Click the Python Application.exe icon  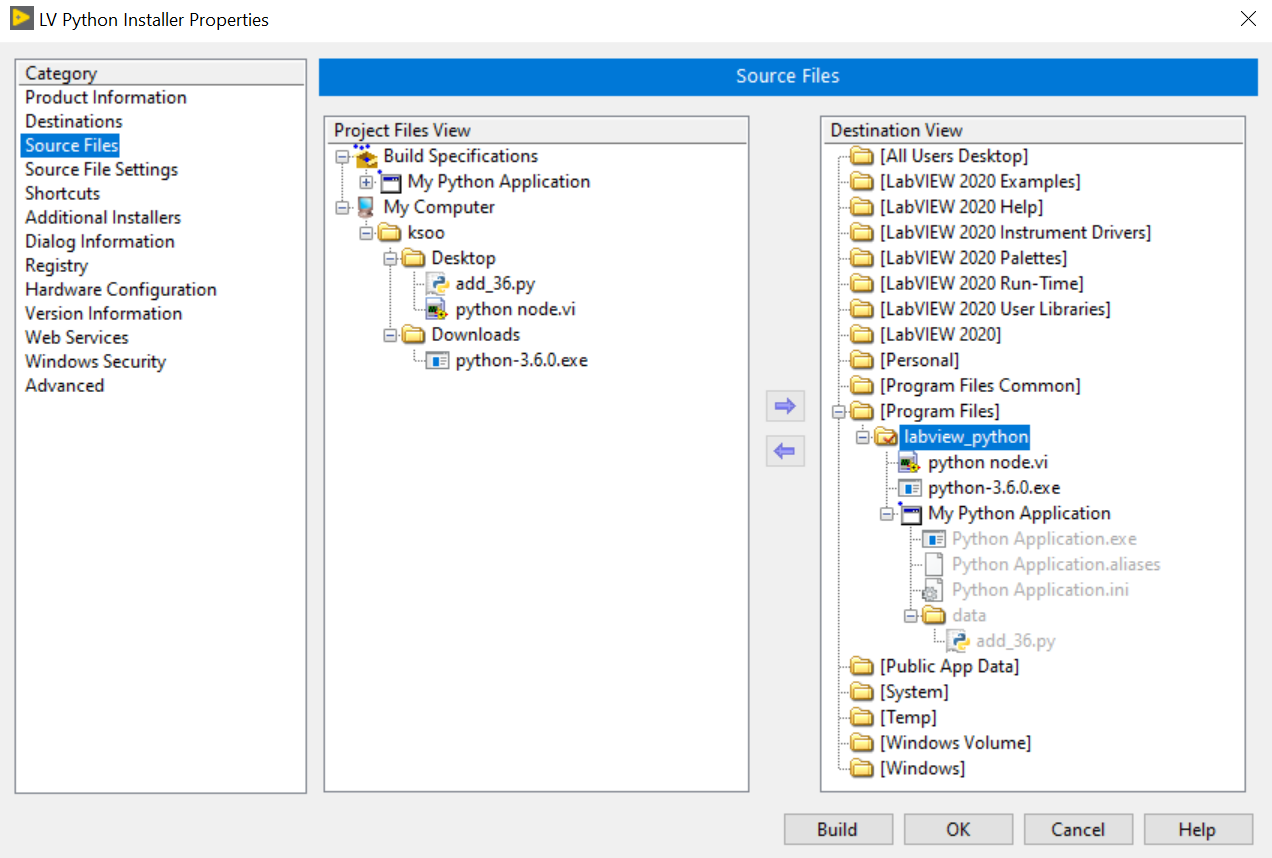pyautogui.click(x=933, y=539)
